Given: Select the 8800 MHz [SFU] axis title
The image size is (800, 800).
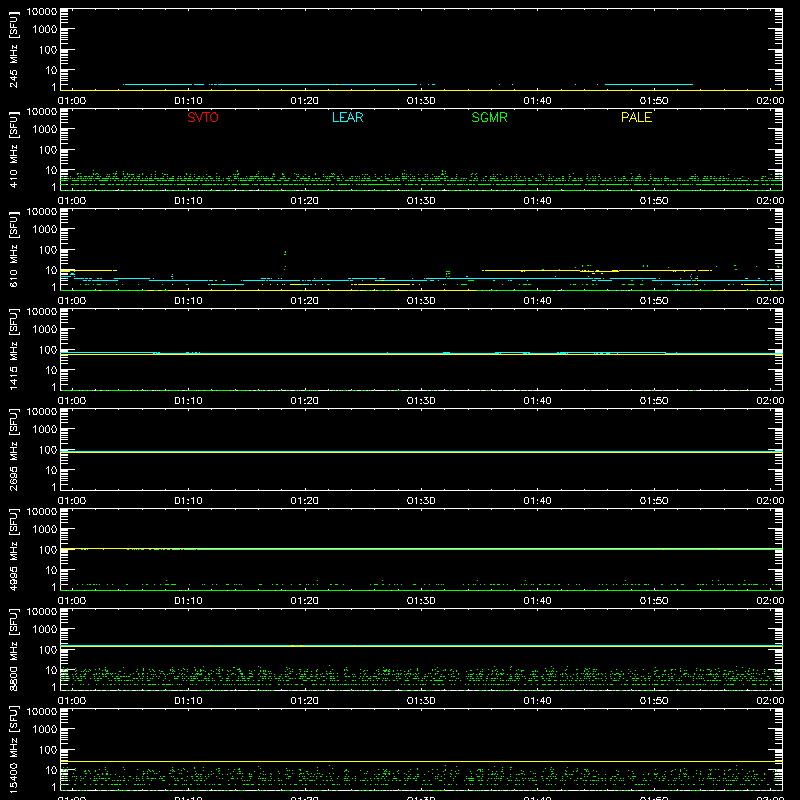Looking at the screenshot, I should point(13,649).
